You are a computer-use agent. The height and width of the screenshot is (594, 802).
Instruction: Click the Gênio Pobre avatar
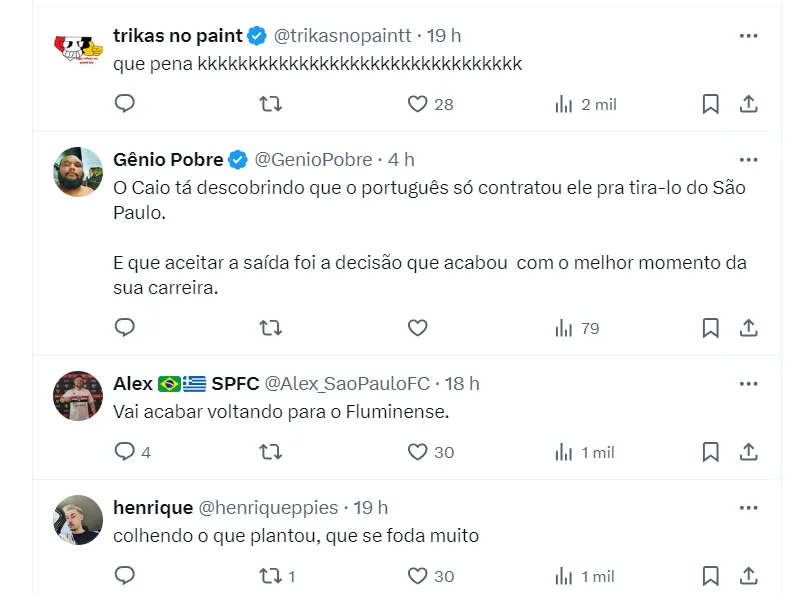[78, 172]
